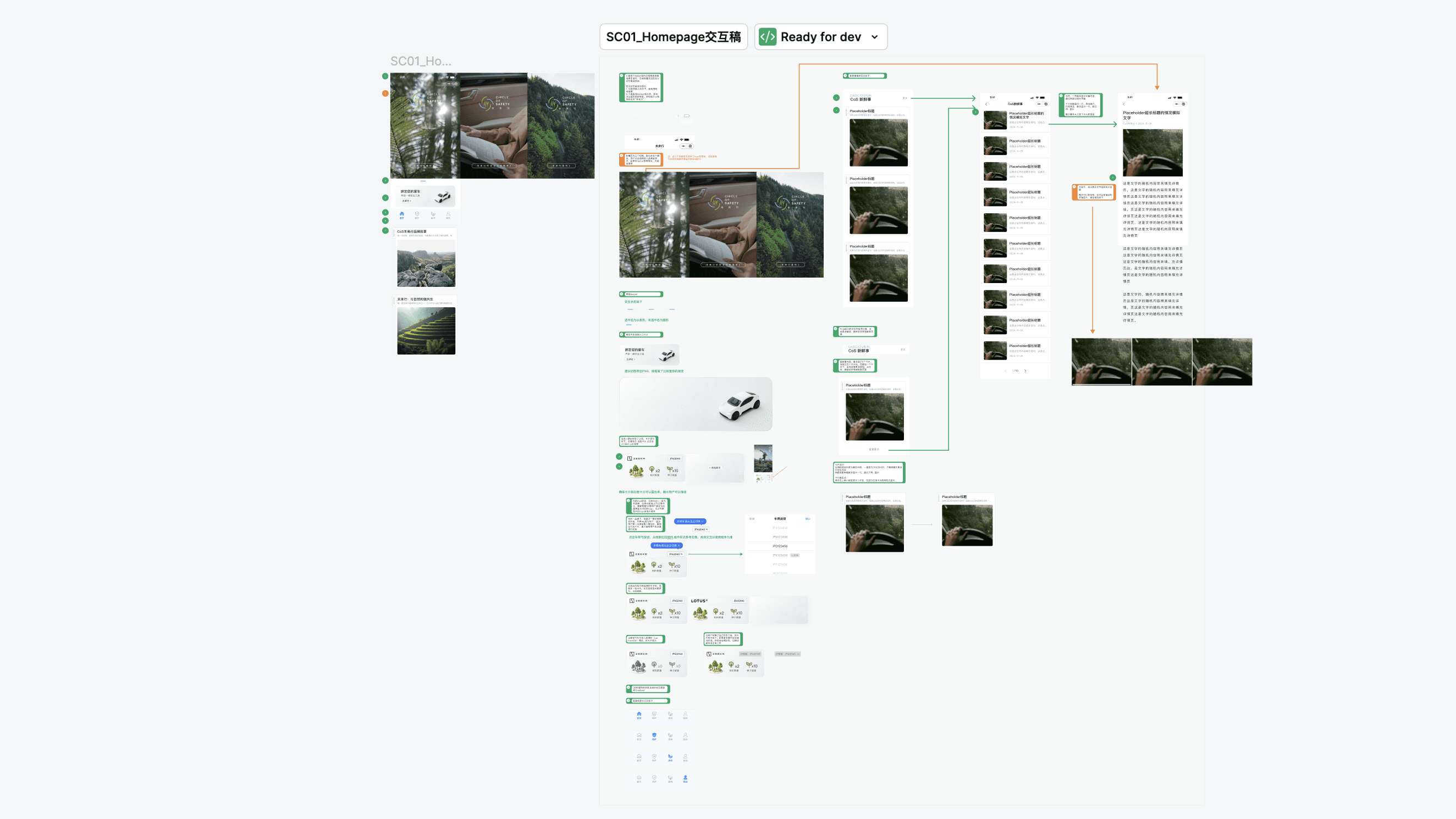Click the green Ready for dev code icon
The width and height of the screenshot is (1456, 819).
[767, 37]
